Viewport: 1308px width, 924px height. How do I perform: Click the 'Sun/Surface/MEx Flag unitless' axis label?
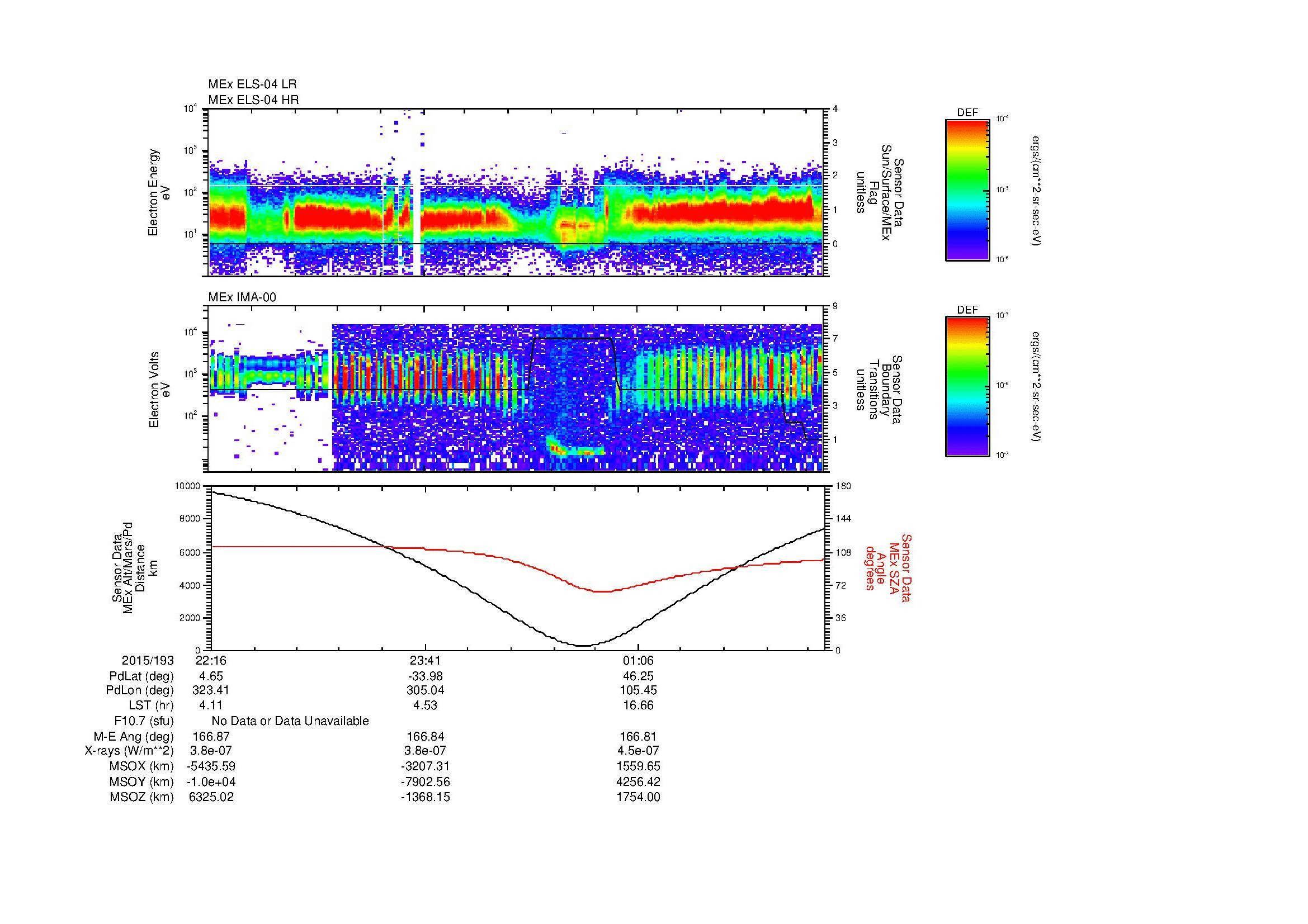pyautogui.click(x=880, y=192)
